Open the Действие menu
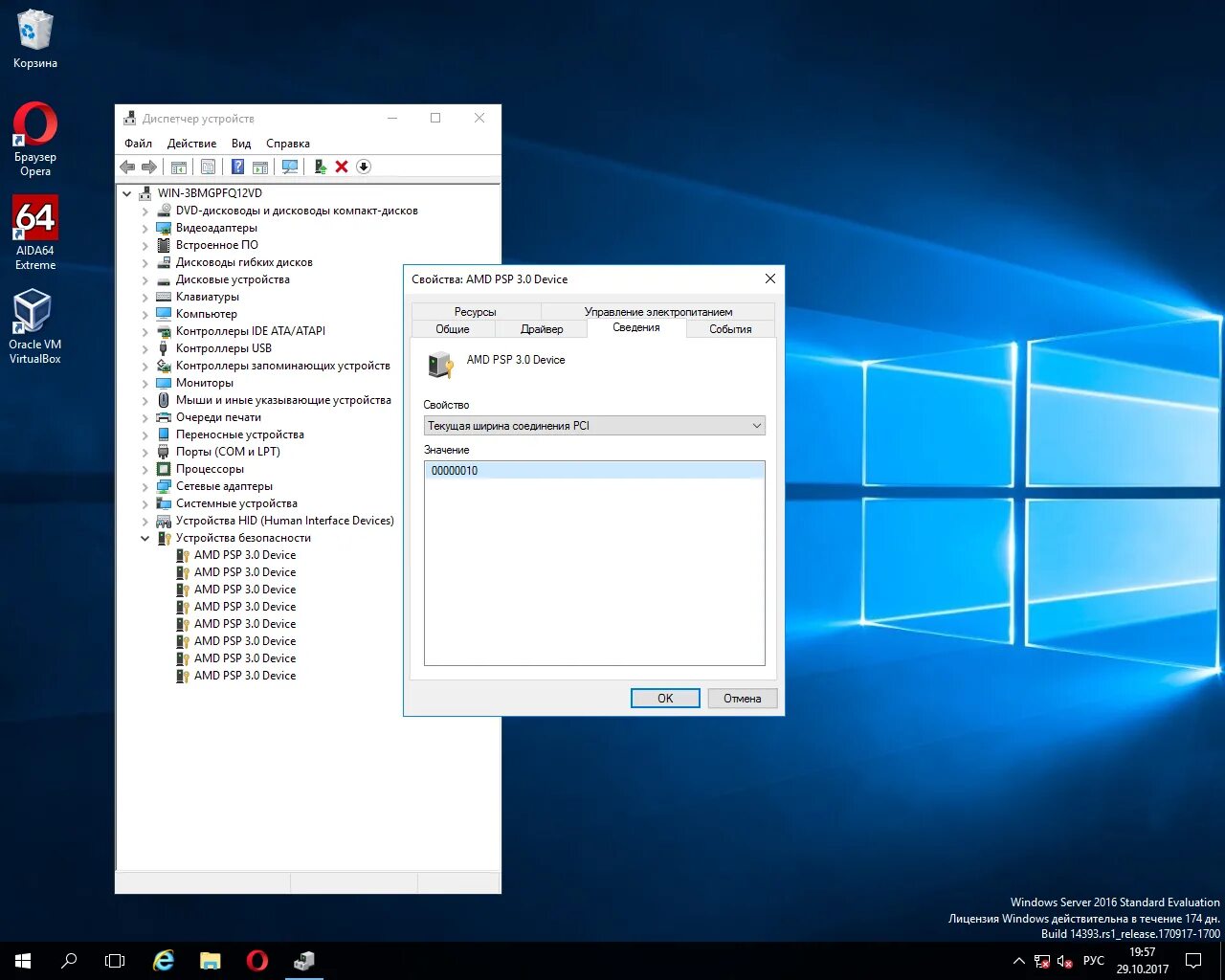This screenshot has width=1225, height=980. pyautogui.click(x=191, y=144)
